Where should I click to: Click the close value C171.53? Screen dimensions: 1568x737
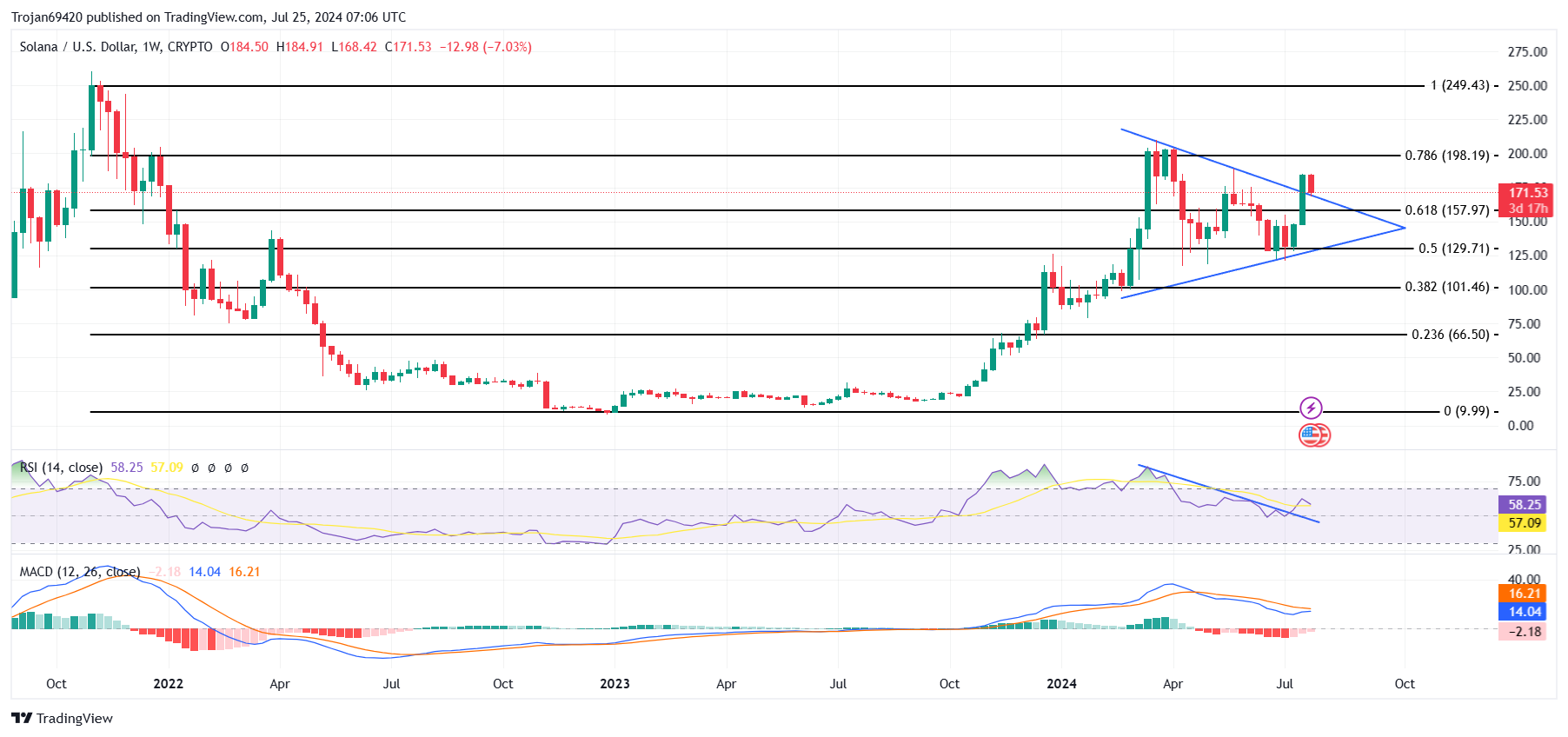coord(408,47)
